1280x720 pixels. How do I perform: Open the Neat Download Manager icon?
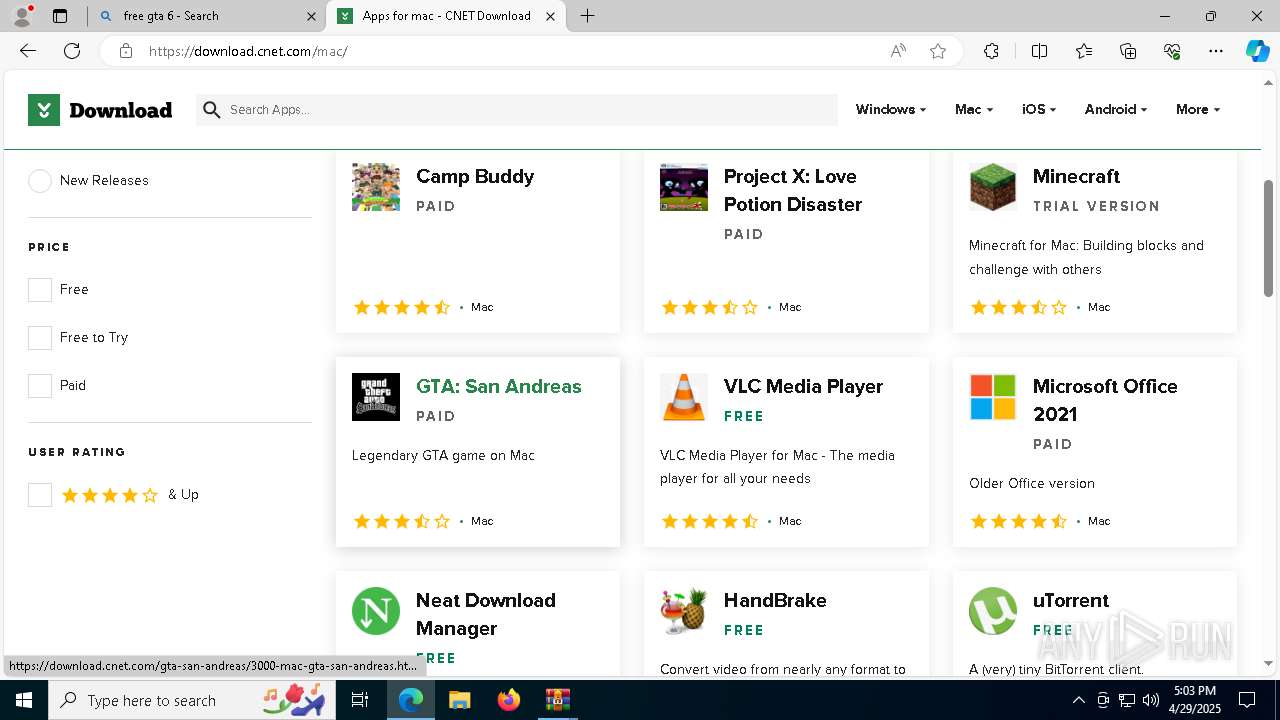(376, 611)
